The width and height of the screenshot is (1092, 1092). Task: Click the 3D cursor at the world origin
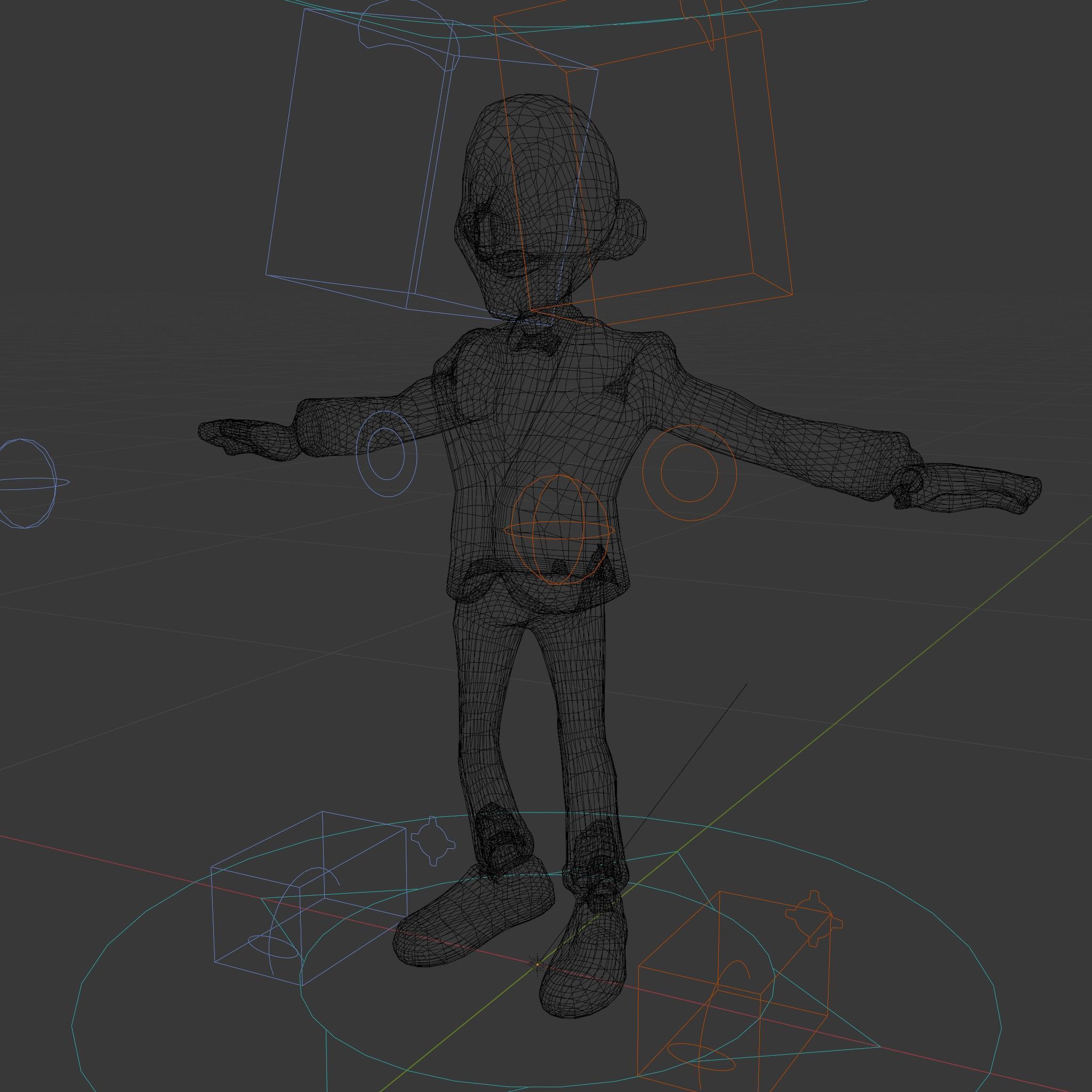point(536,964)
